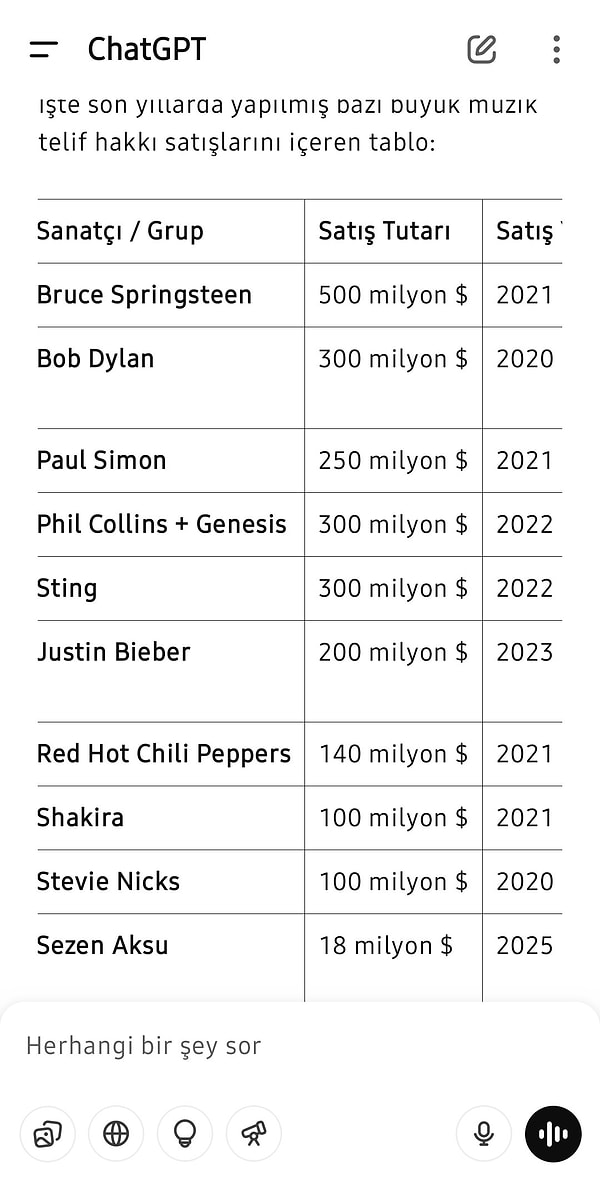Viewport: 600px width, 1183px height.
Task: Toggle the telescope deep research option
Action: [254, 1133]
